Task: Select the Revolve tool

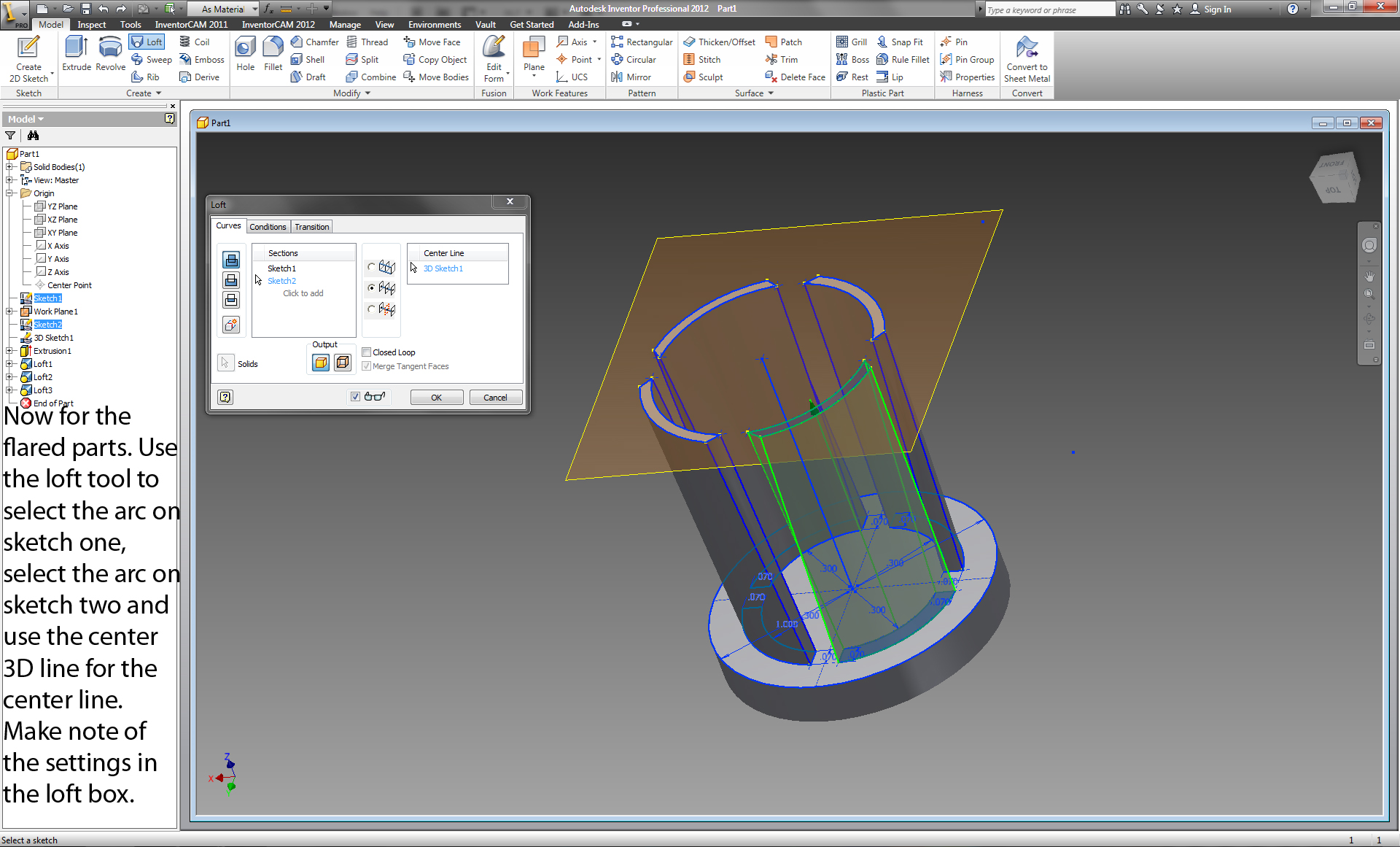Action: point(110,54)
